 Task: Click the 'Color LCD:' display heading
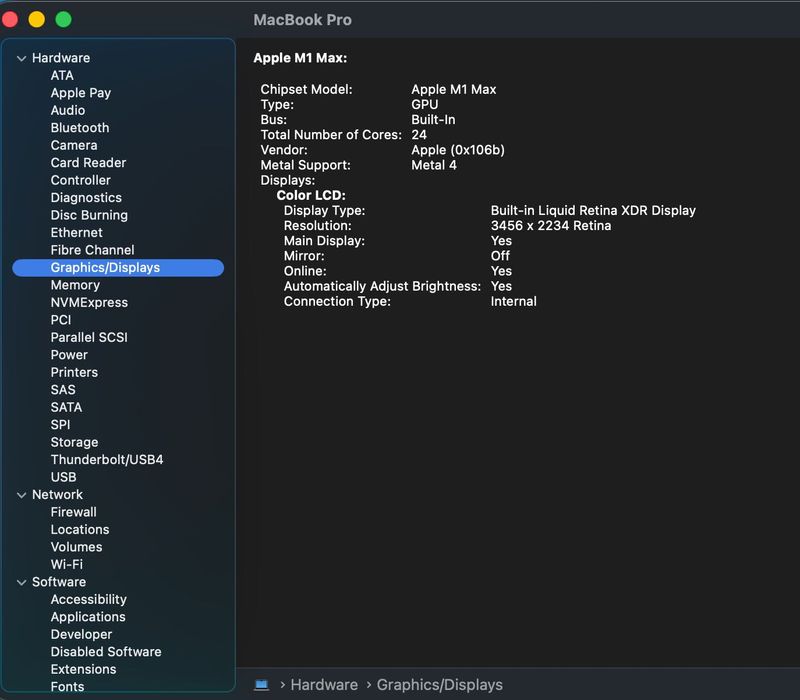(311, 195)
